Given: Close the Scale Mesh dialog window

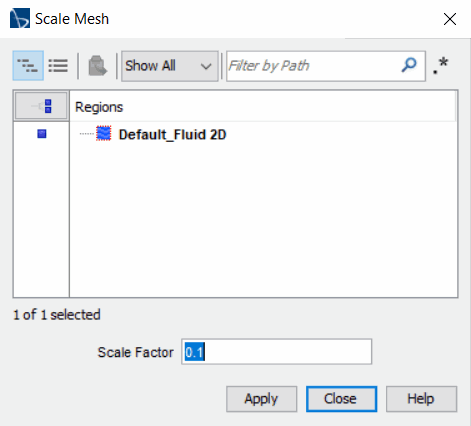Looking at the screenshot, I should click(450, 19).
